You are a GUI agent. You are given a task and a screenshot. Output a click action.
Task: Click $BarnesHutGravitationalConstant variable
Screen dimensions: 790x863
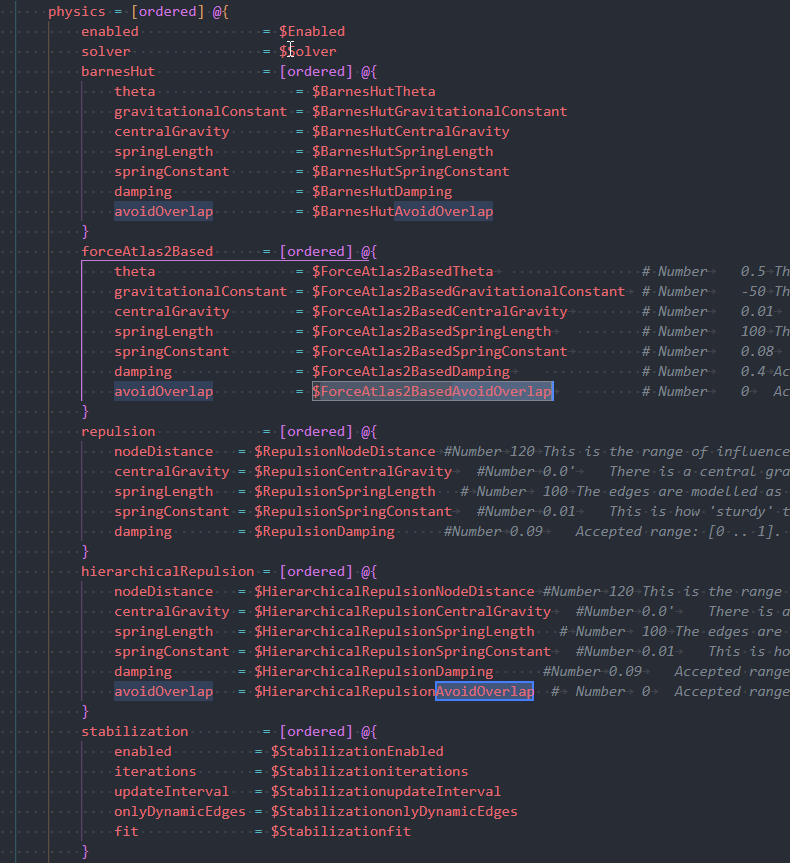440,111
